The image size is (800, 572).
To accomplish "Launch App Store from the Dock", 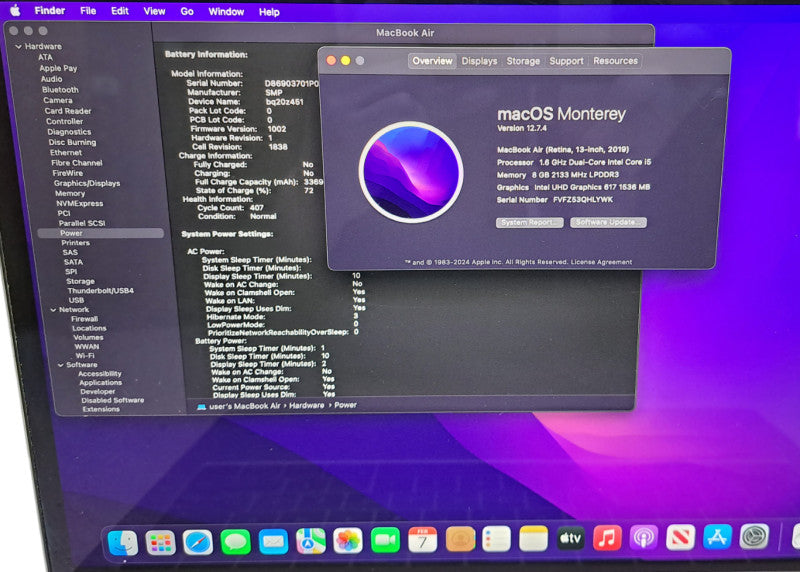I will coord(717,537).
